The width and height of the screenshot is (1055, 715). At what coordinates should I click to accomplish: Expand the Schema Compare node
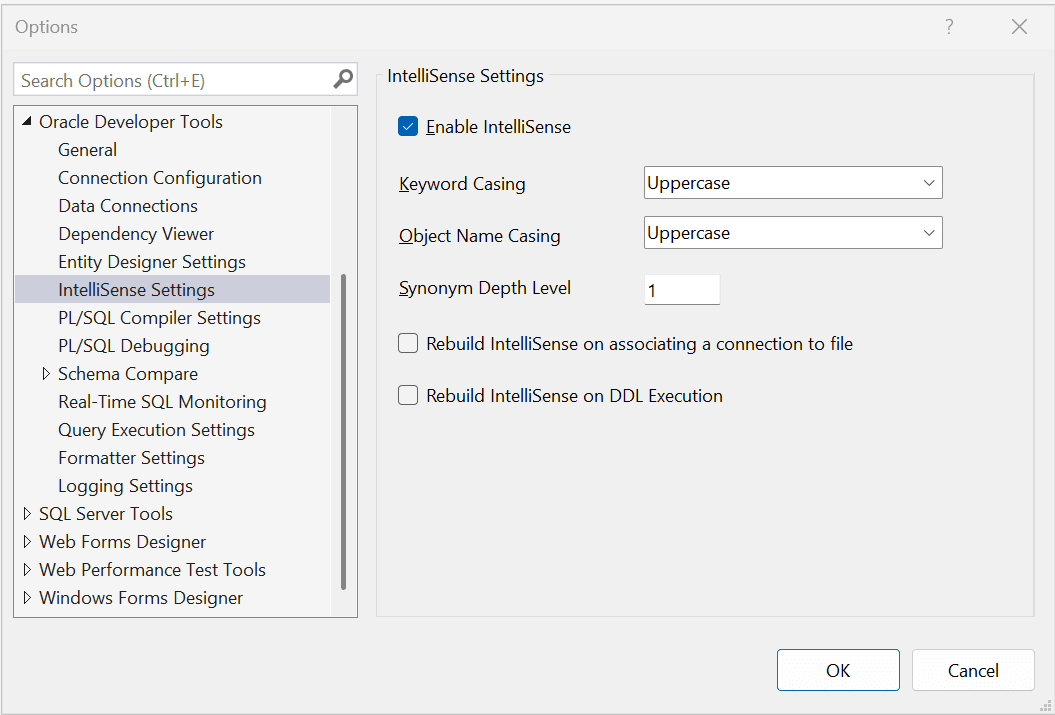(x=46, y=373)
